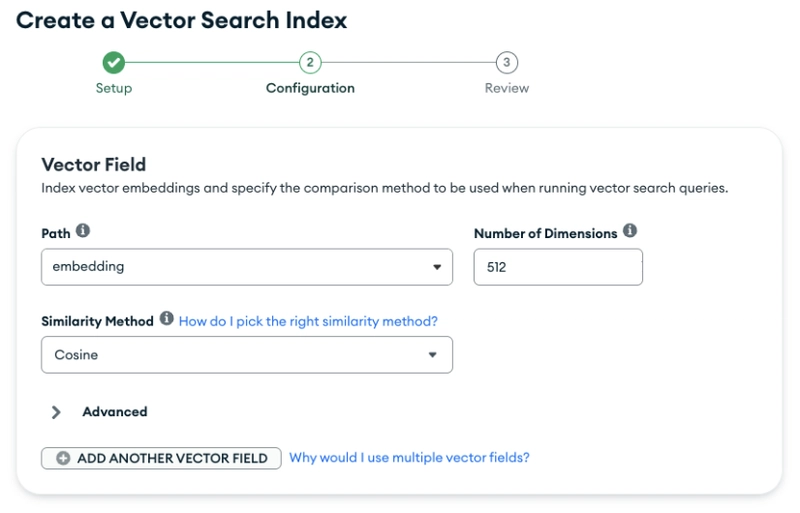
Task: Click the Similarity Method caret arrow
Action: click(433, 355)
